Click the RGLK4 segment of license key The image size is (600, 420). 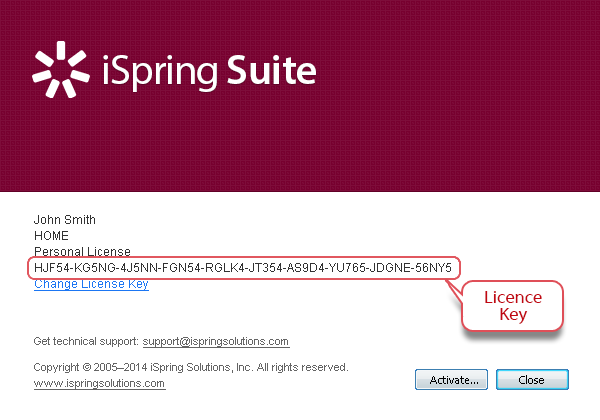click(x=225, y=268)
